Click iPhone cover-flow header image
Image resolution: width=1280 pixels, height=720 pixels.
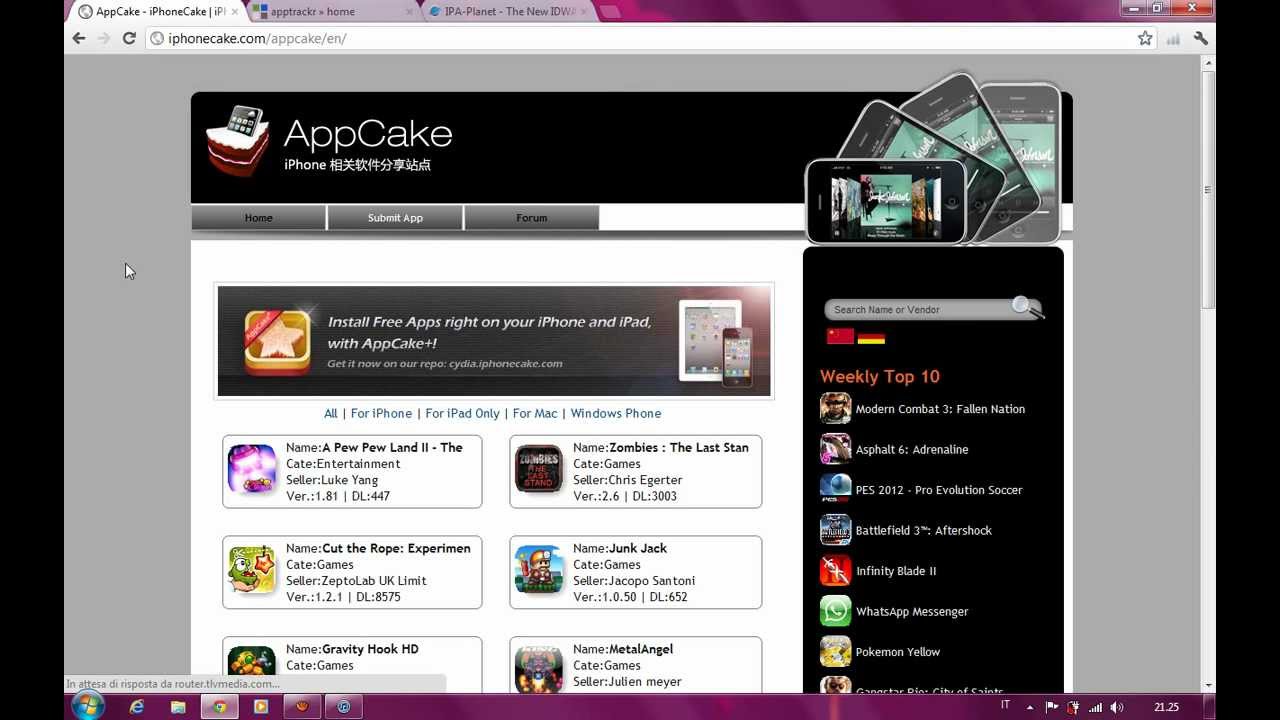[x=932, y=160]
